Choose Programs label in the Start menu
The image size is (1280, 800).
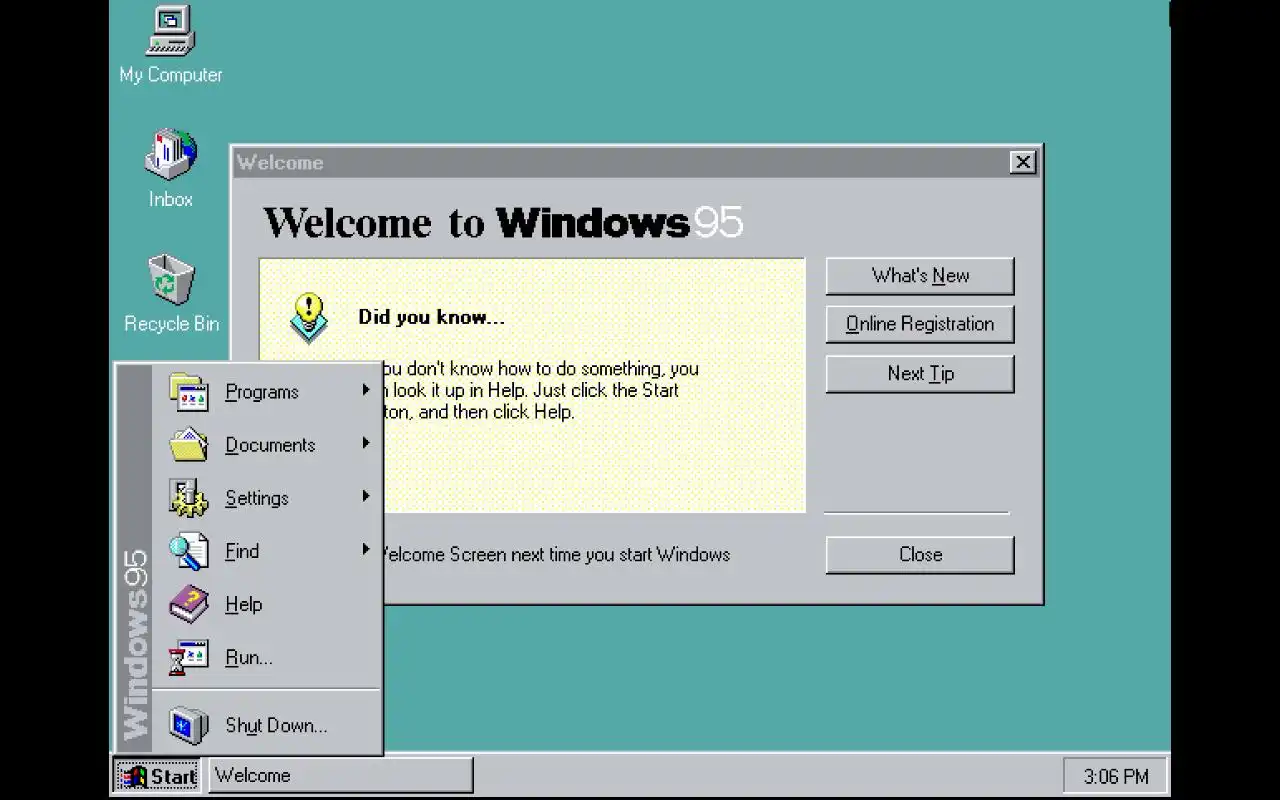click(x=262, y=392)
